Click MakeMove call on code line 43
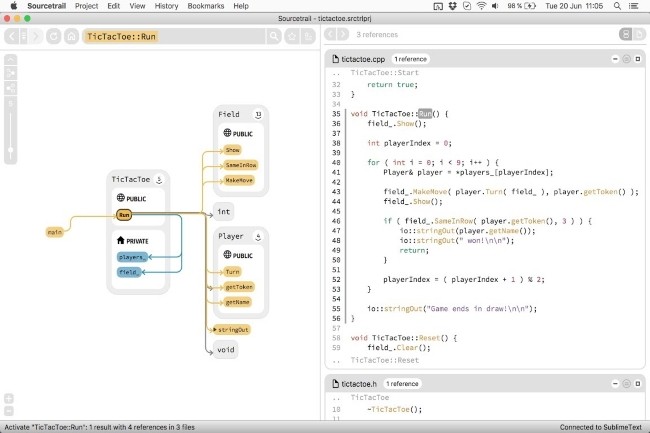The width and height of the screenshot is (650, 433). point(430,192)
